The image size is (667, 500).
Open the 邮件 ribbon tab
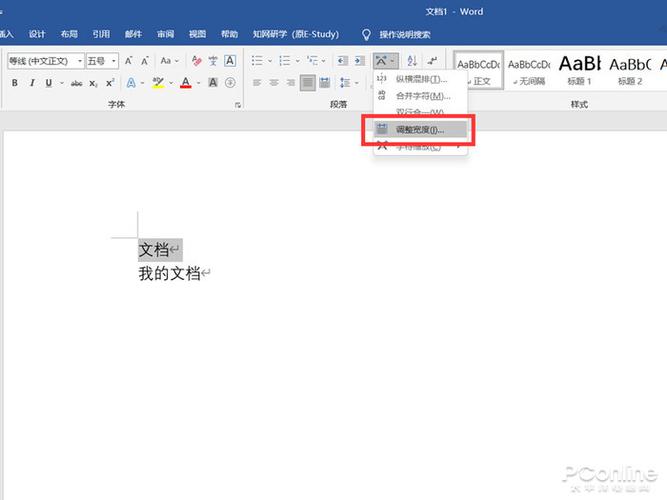coord(133,34)
